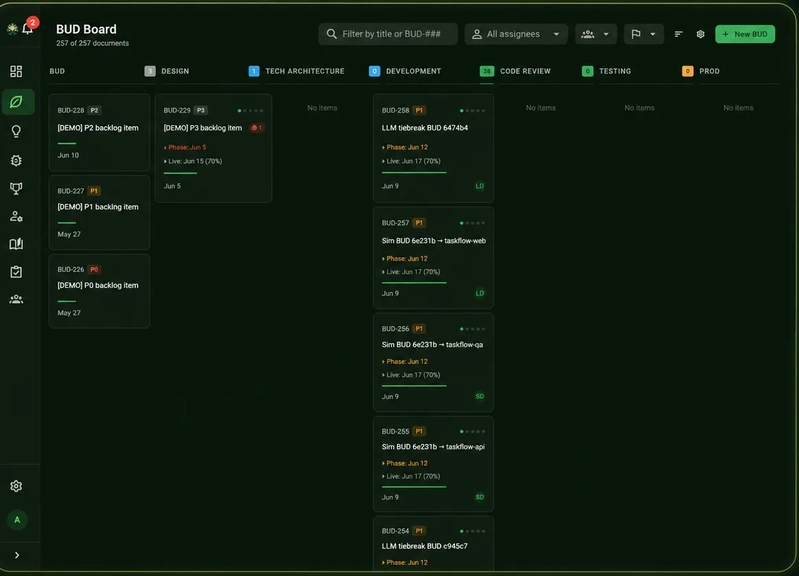This screenshot has height=576, width=799.
Task: Select the leaf BUD board sidebar icon
Action: tap(16, 102)
